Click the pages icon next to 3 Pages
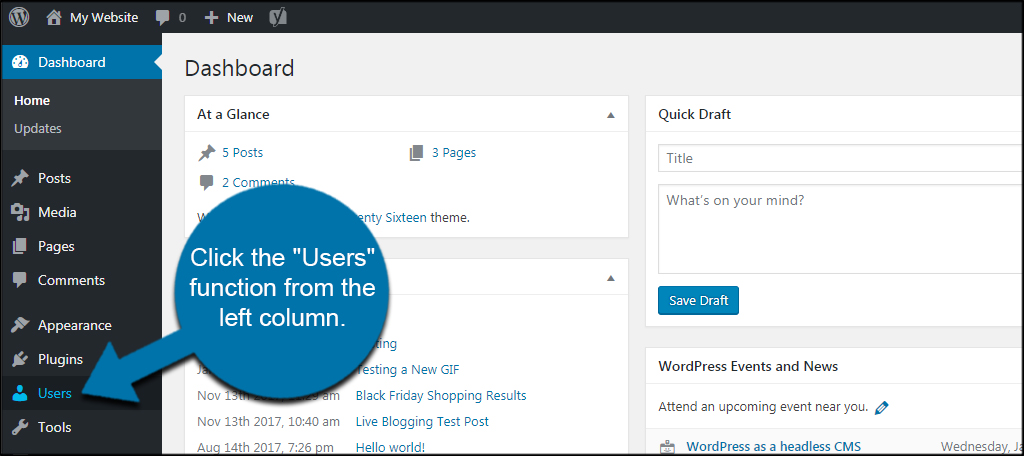 [x=417, y=153]
